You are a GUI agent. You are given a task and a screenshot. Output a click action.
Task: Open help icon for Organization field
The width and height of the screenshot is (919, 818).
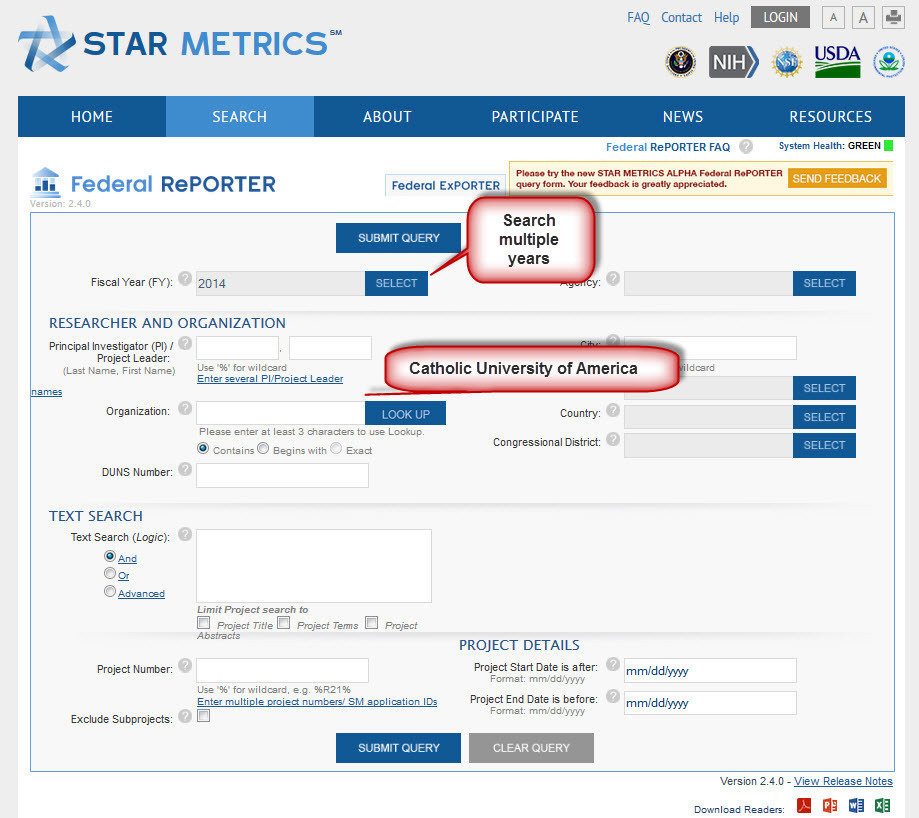click(185, 408)
